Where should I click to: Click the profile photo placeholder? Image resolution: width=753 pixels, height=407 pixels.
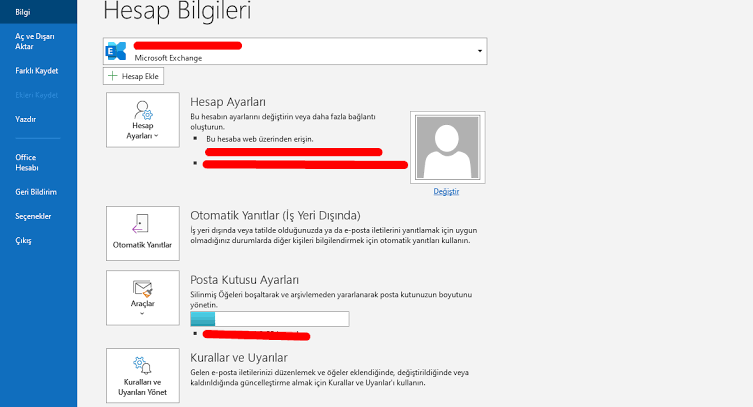click(447, 146)
